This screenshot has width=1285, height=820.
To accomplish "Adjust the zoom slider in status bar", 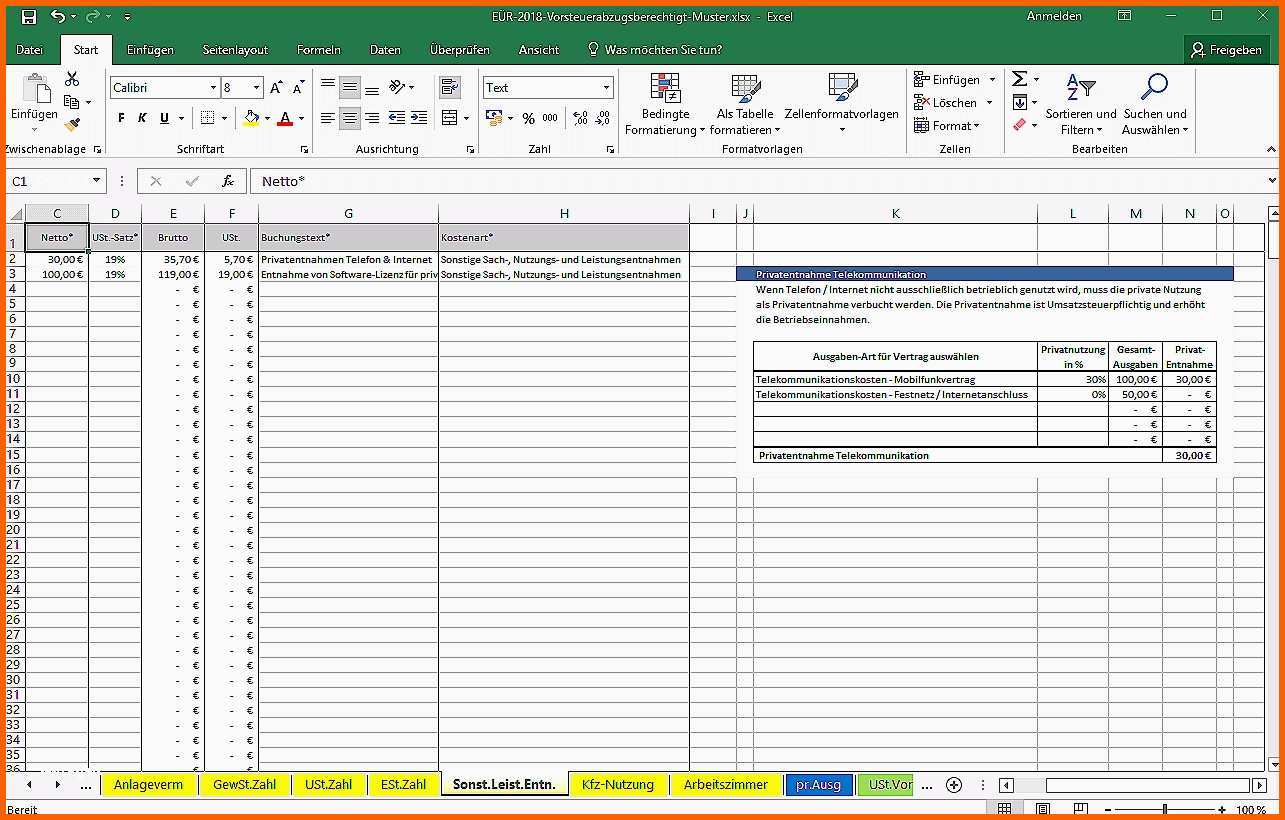I will [x=1165, y=809].
